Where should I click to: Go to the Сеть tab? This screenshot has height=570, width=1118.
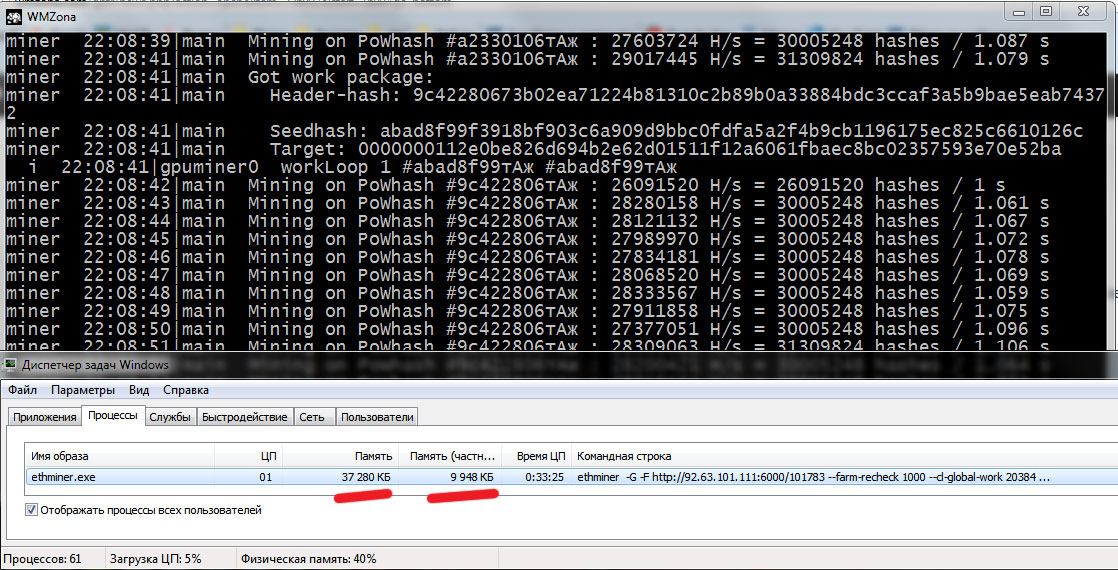tap(312, 417)
